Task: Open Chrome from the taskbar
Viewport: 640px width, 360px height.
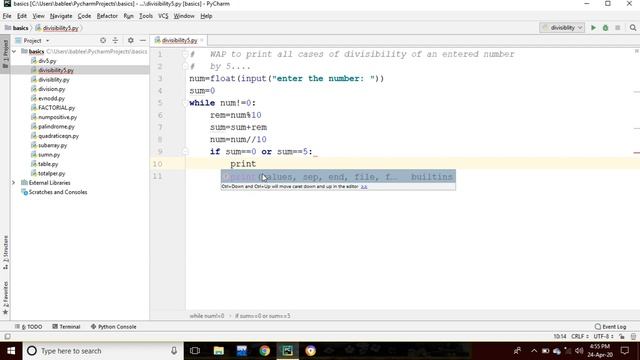Action: (x=264, y=351)
